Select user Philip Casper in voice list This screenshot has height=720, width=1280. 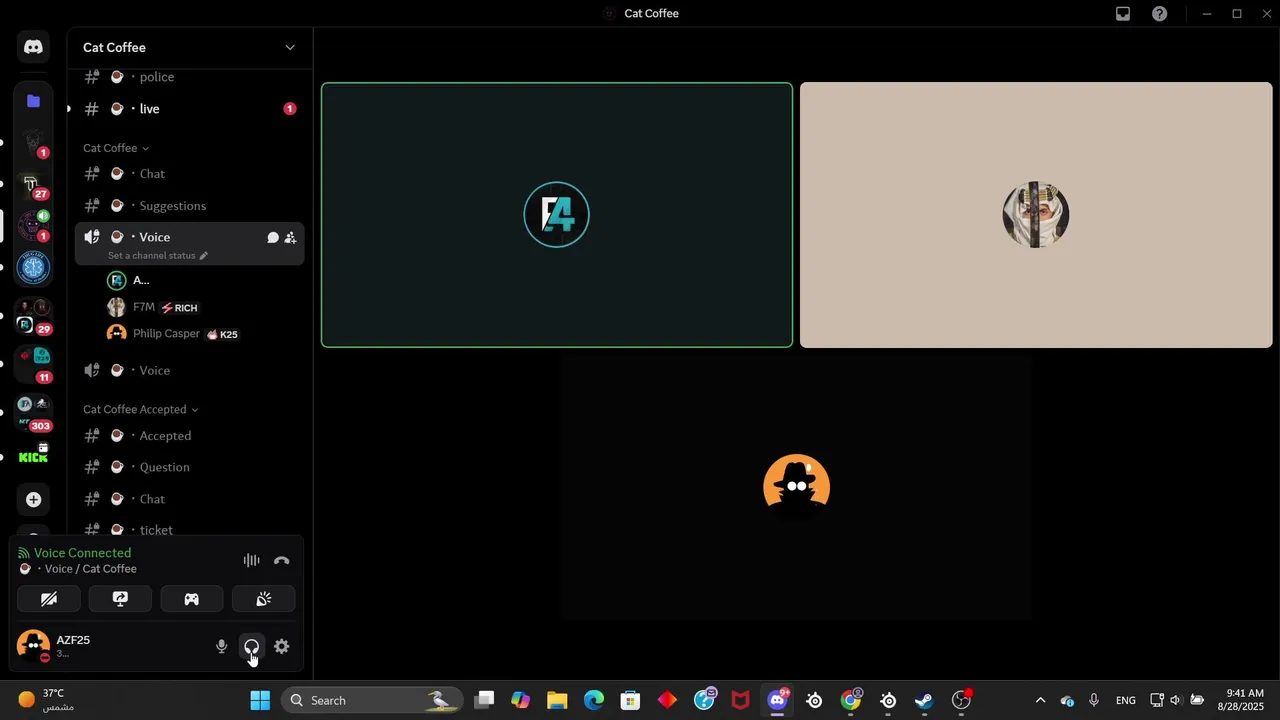tap(203, 334)
